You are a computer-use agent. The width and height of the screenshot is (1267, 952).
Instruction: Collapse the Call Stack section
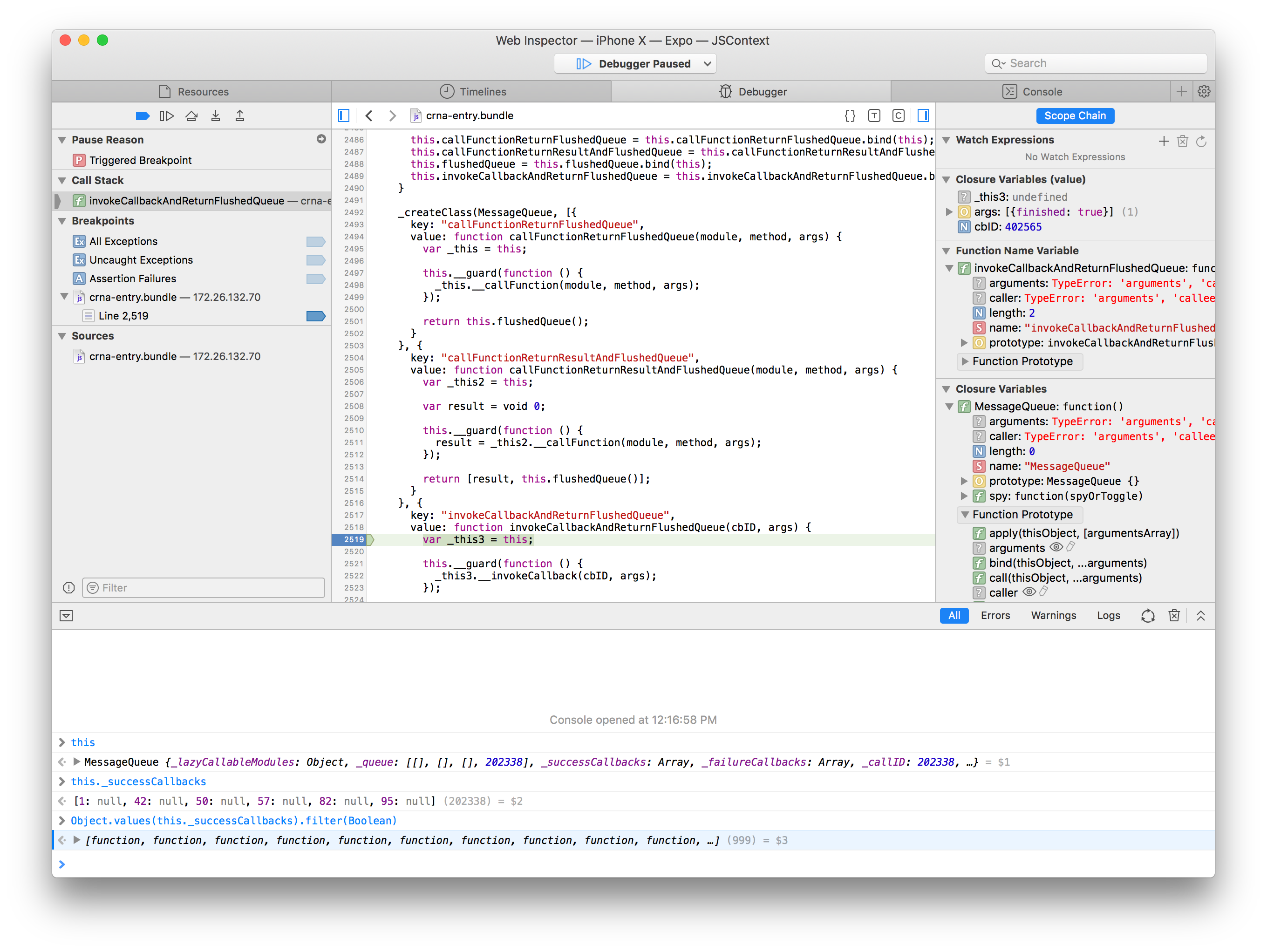pyautogui.click(x=62, y=180)
